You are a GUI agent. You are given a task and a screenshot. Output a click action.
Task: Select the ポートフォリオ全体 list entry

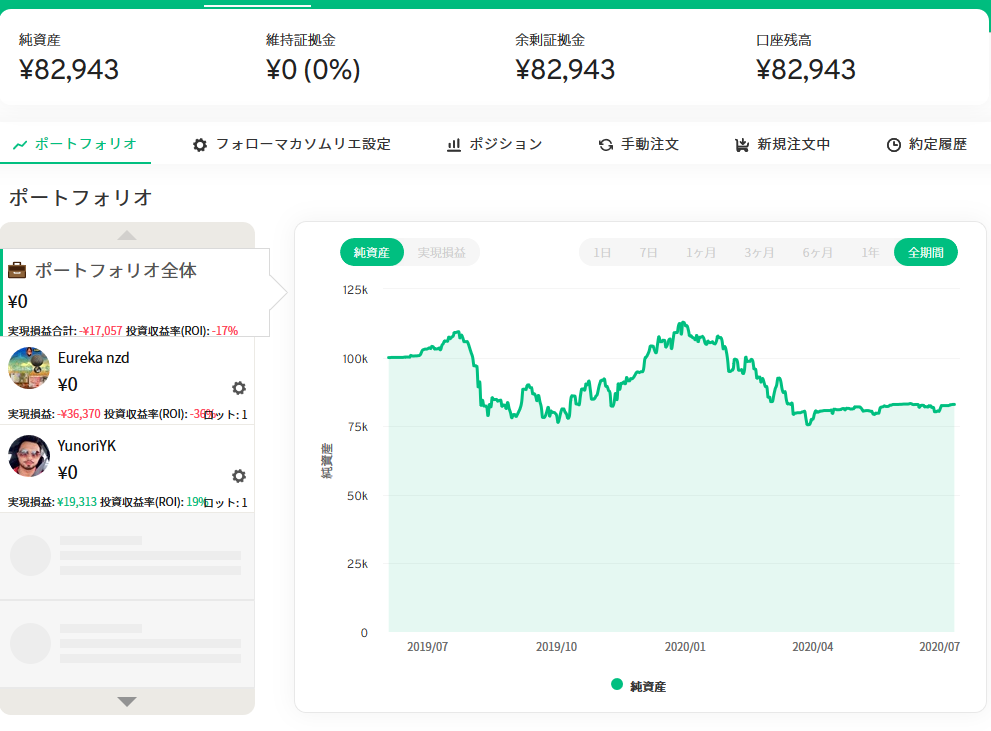135,292
